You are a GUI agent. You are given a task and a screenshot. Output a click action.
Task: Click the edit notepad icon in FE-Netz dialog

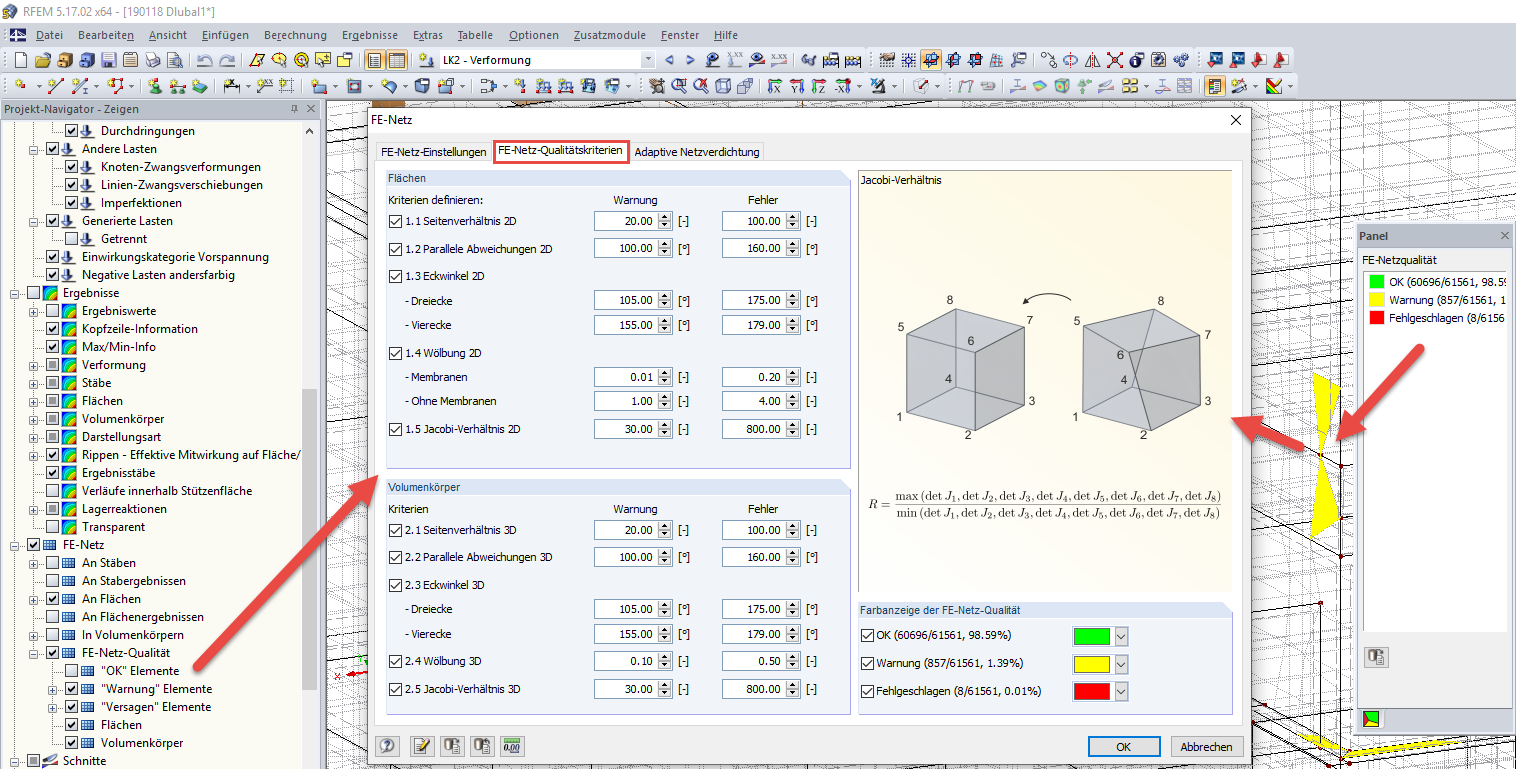tap(422, 746)
